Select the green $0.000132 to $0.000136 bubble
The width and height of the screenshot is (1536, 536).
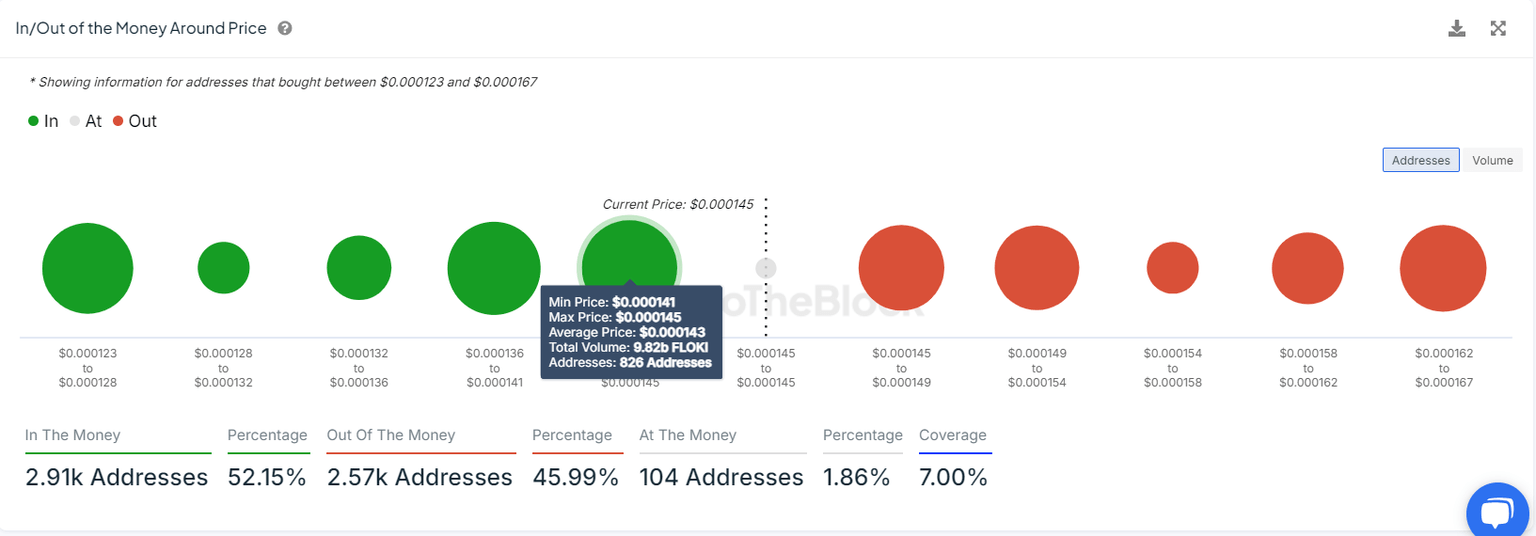pos(359,268)
